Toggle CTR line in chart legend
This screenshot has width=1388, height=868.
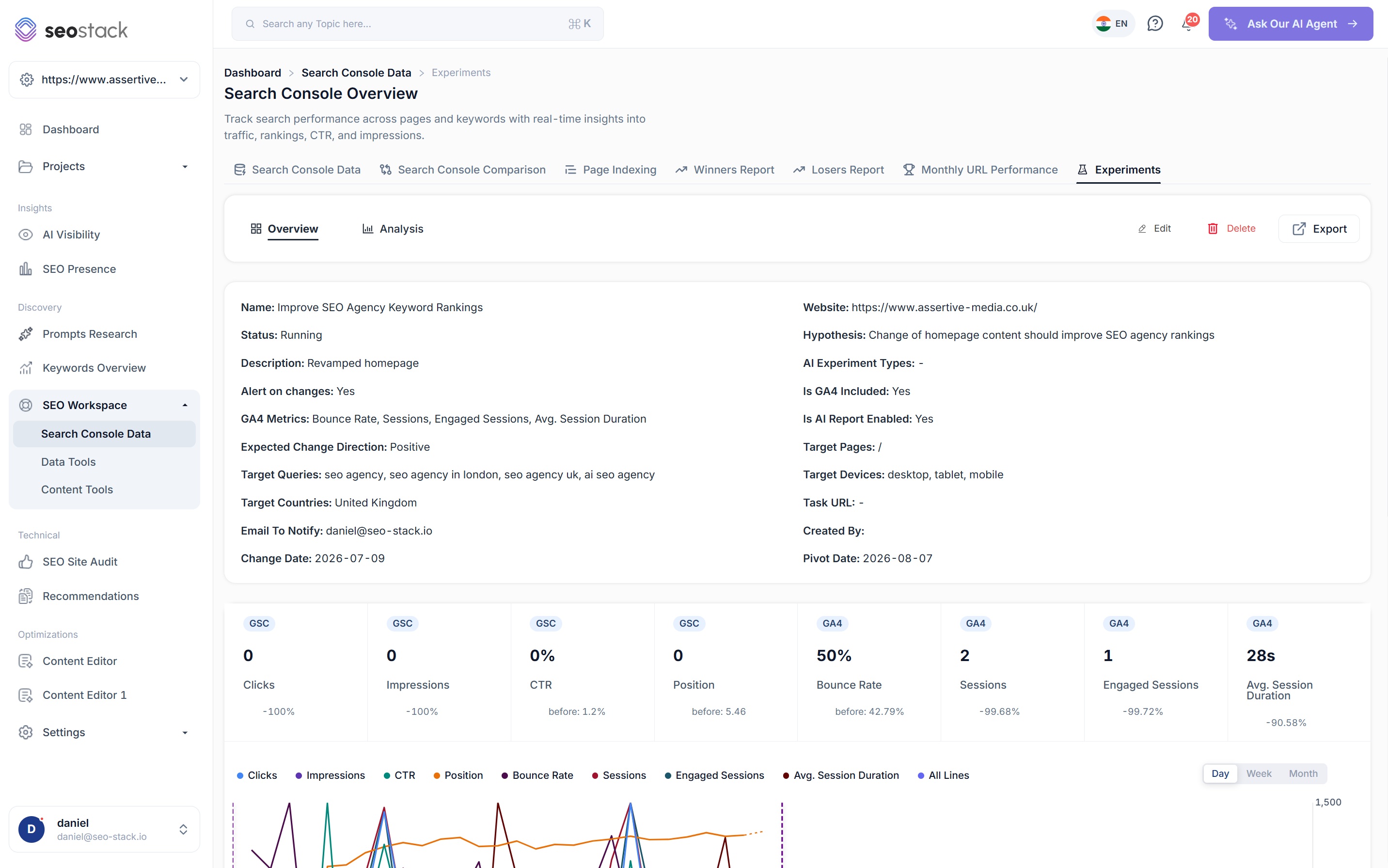(x=399, y=775)
